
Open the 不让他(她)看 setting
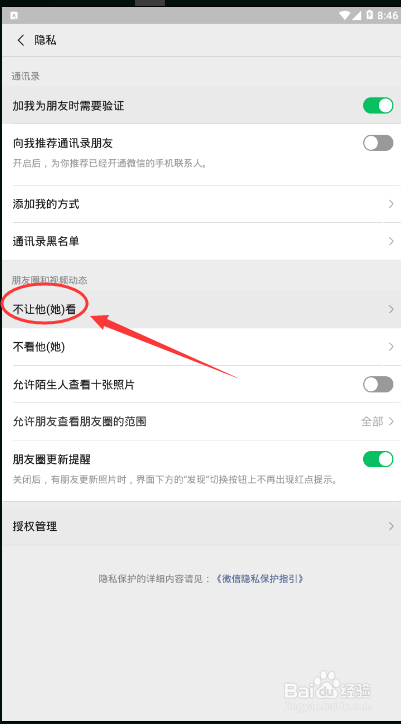pos(200,309)
